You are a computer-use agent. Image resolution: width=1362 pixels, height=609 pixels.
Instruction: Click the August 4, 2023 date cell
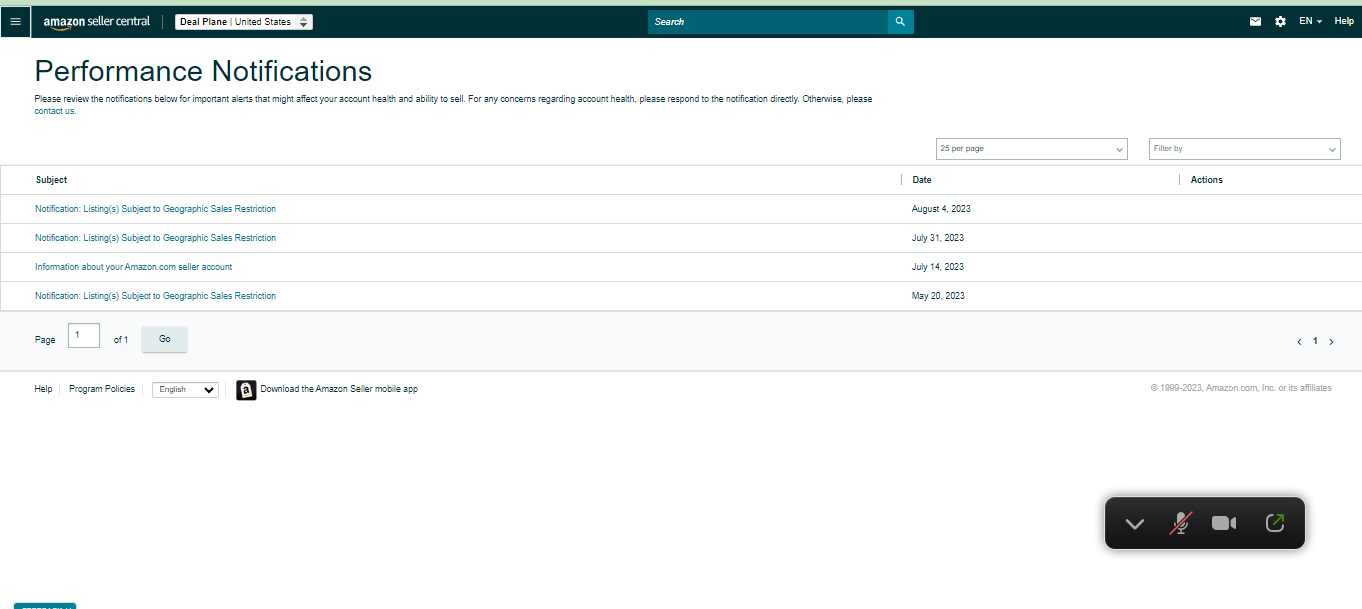click(x=941, y=209)
